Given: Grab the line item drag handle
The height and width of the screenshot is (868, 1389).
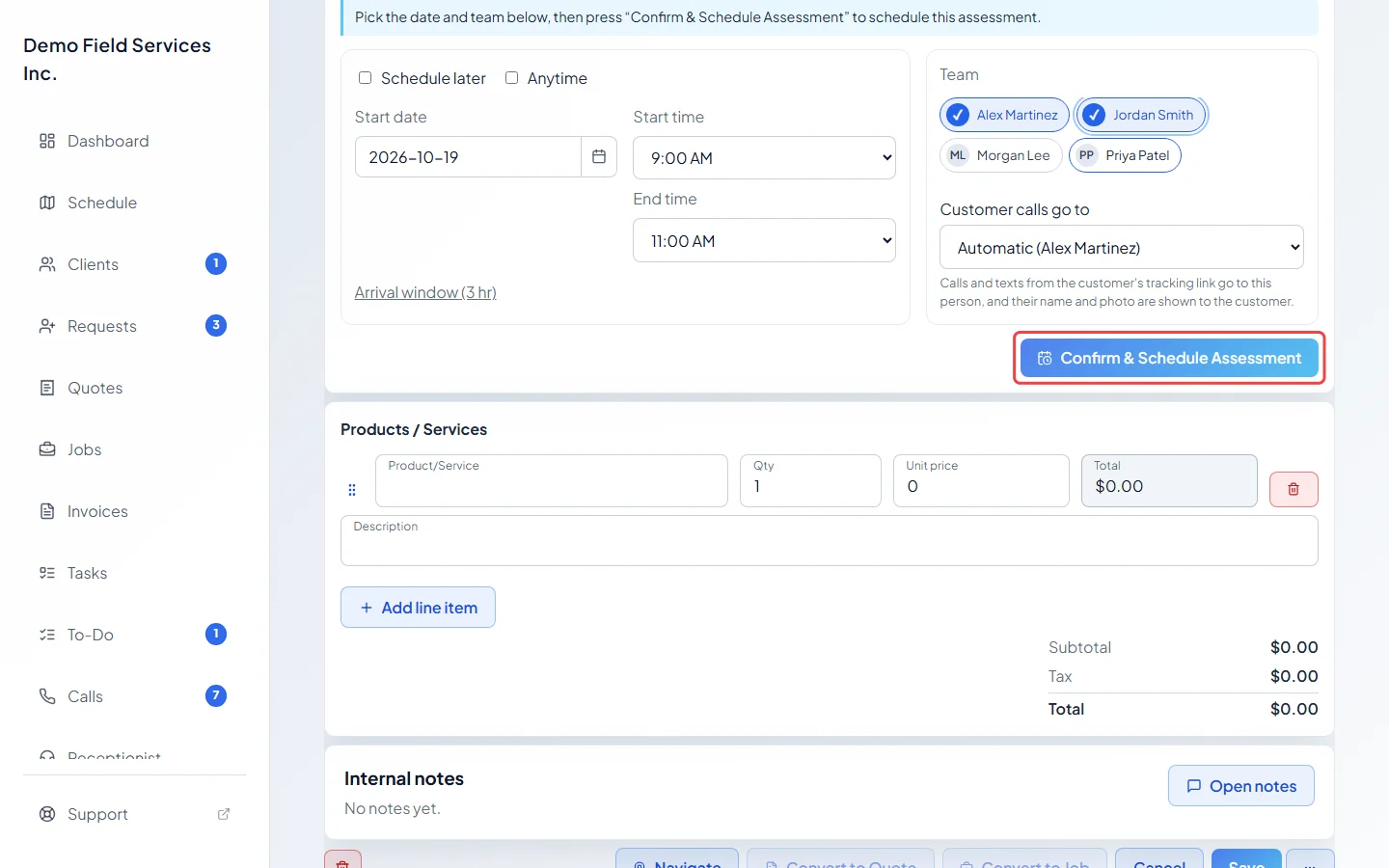Looking at the screenshot, I should (x=352, y=490).
